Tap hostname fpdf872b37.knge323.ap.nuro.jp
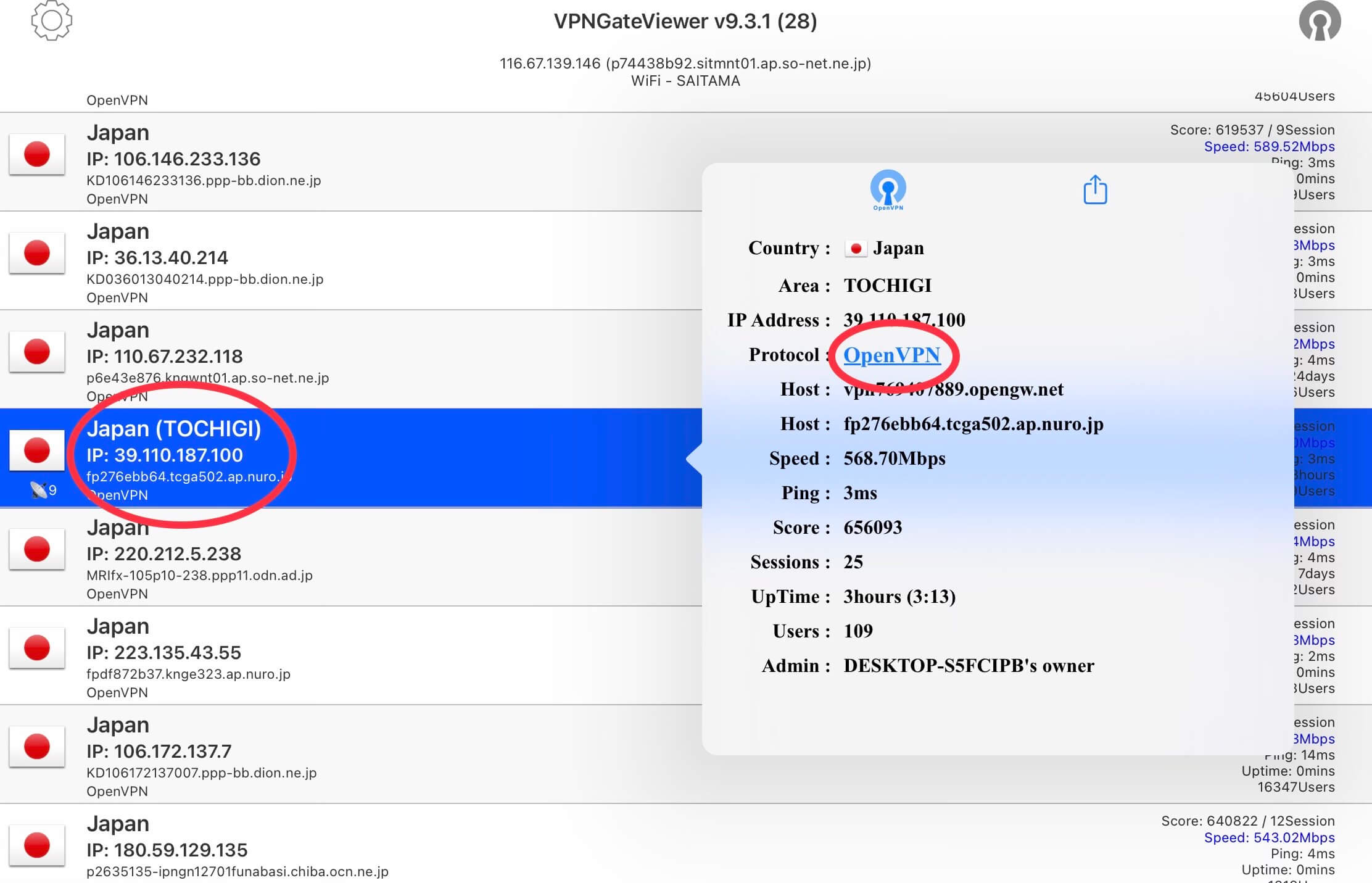This screenshot has width=1372, height=883. (x=188, y=674)
